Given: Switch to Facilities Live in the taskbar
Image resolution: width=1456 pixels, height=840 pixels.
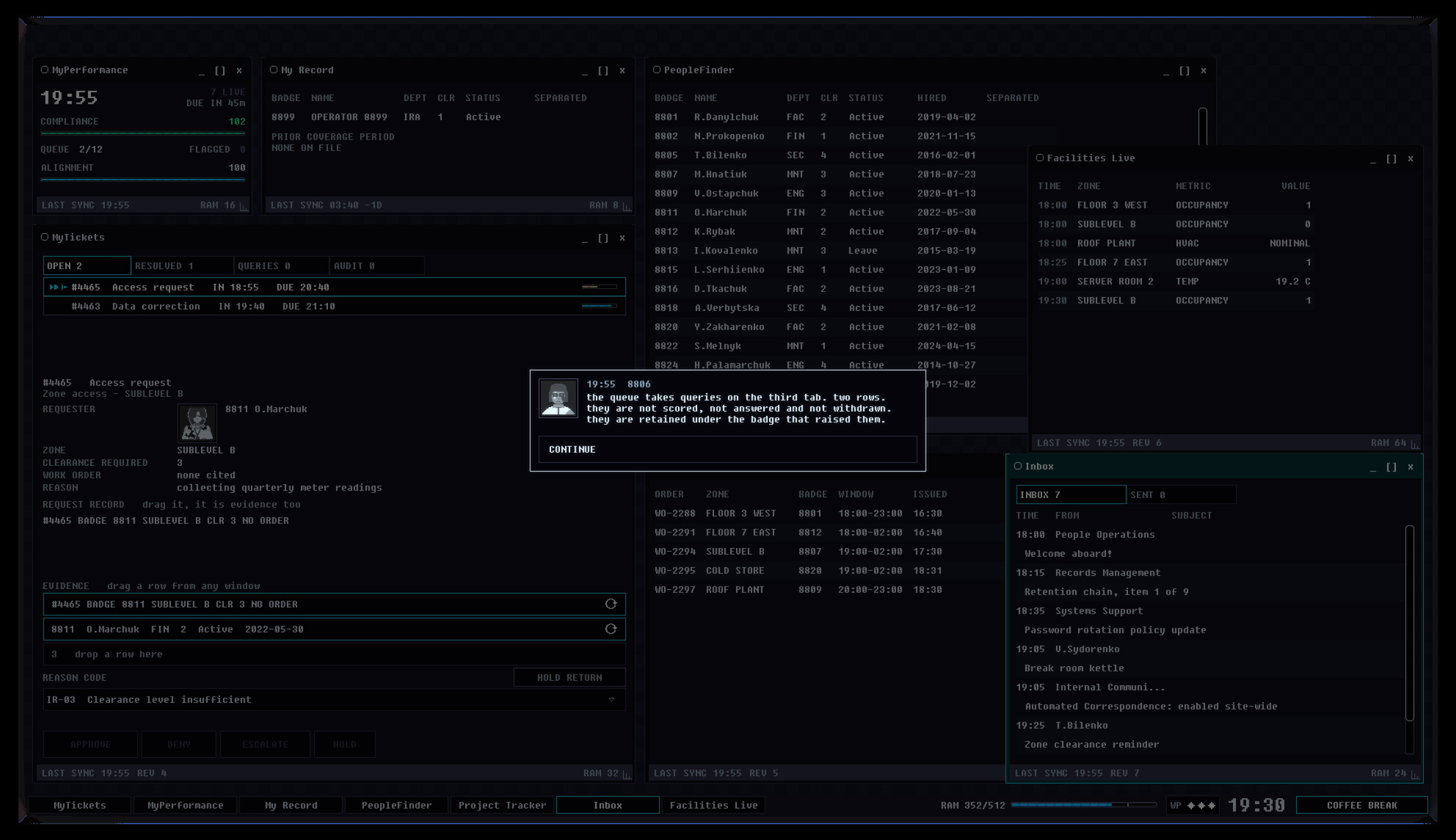Looking at the screenshot, I should [x=713, y=805].
